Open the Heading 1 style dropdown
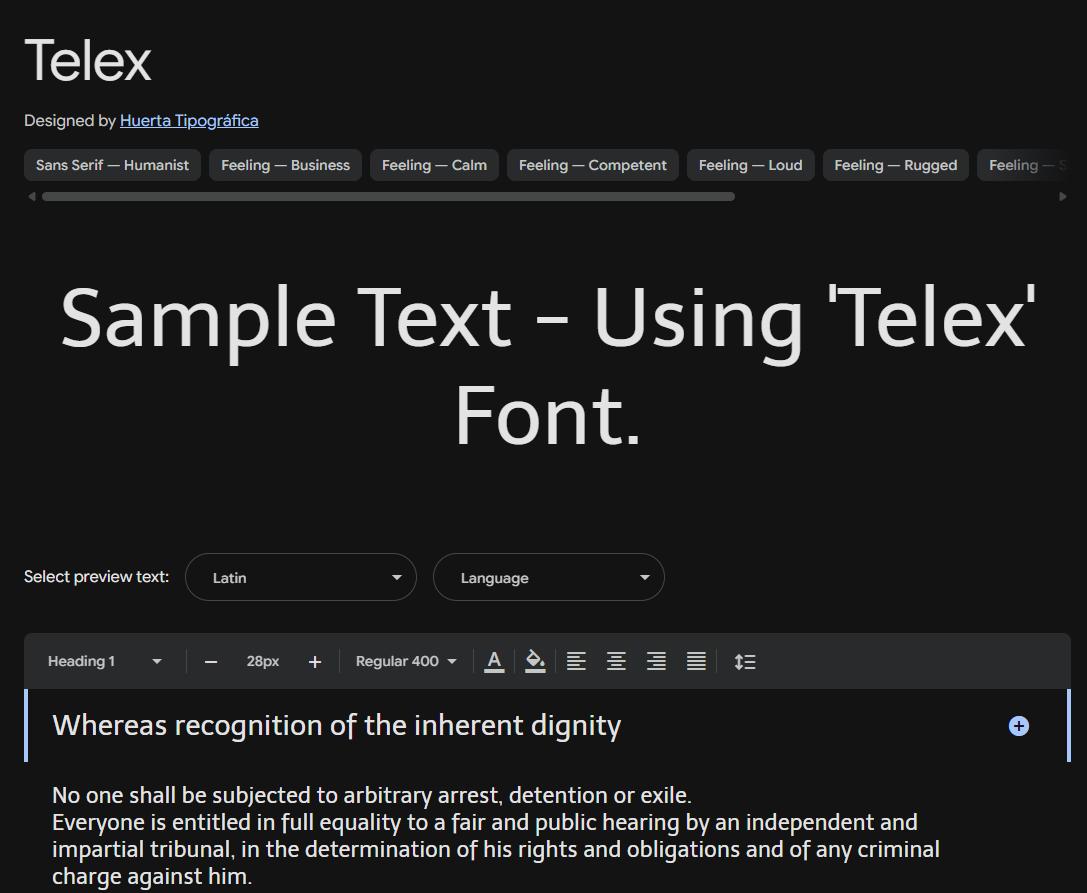 104,661
